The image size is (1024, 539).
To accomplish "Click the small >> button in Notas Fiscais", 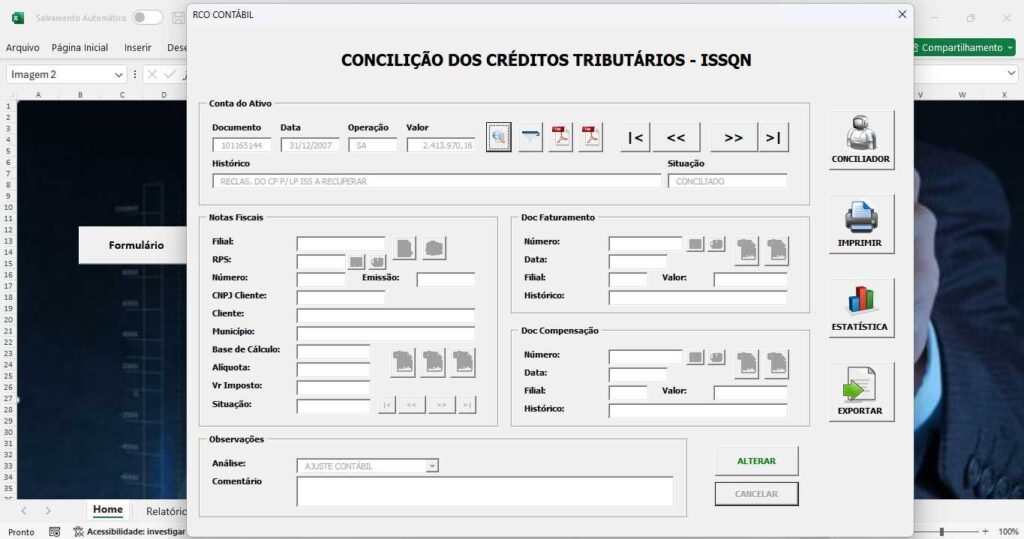I will coord(441,405).
